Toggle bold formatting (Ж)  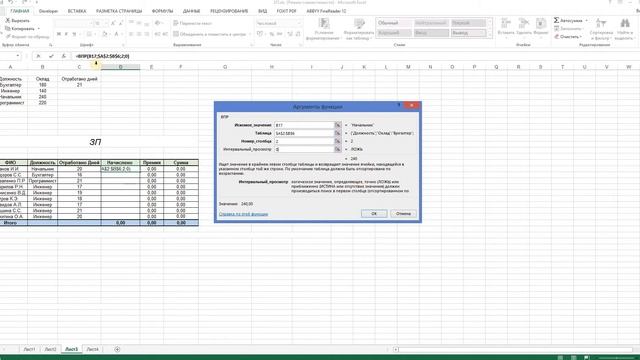tap(59, 34)
